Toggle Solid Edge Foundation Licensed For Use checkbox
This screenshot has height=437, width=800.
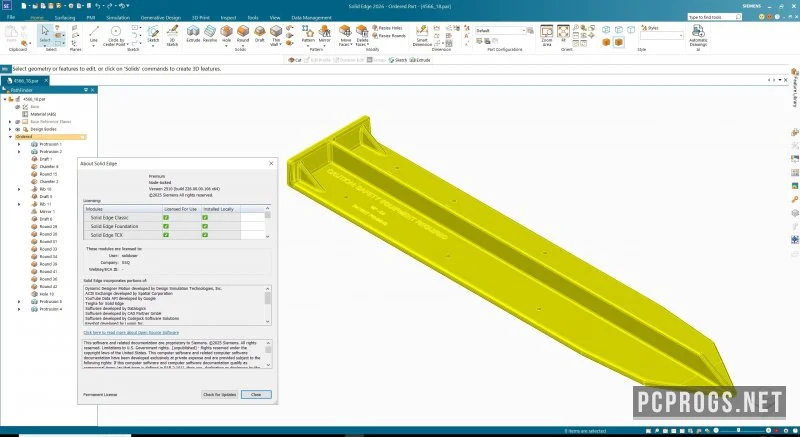click(x=166, y=226)
